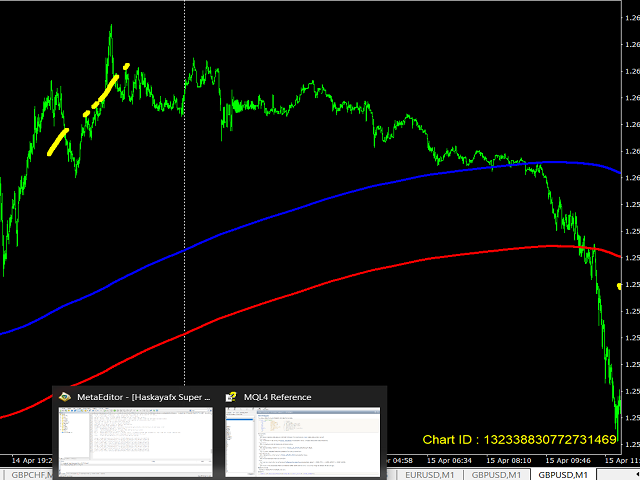640x480 pixels.
Task: Click the "MQL4 Reference" preview title
Action: tap(278, 397)
